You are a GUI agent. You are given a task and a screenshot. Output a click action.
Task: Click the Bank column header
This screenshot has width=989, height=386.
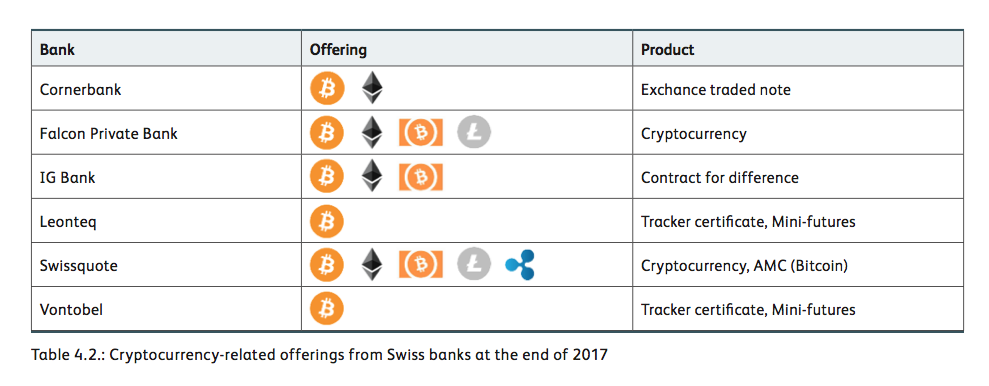pos(57,49)
